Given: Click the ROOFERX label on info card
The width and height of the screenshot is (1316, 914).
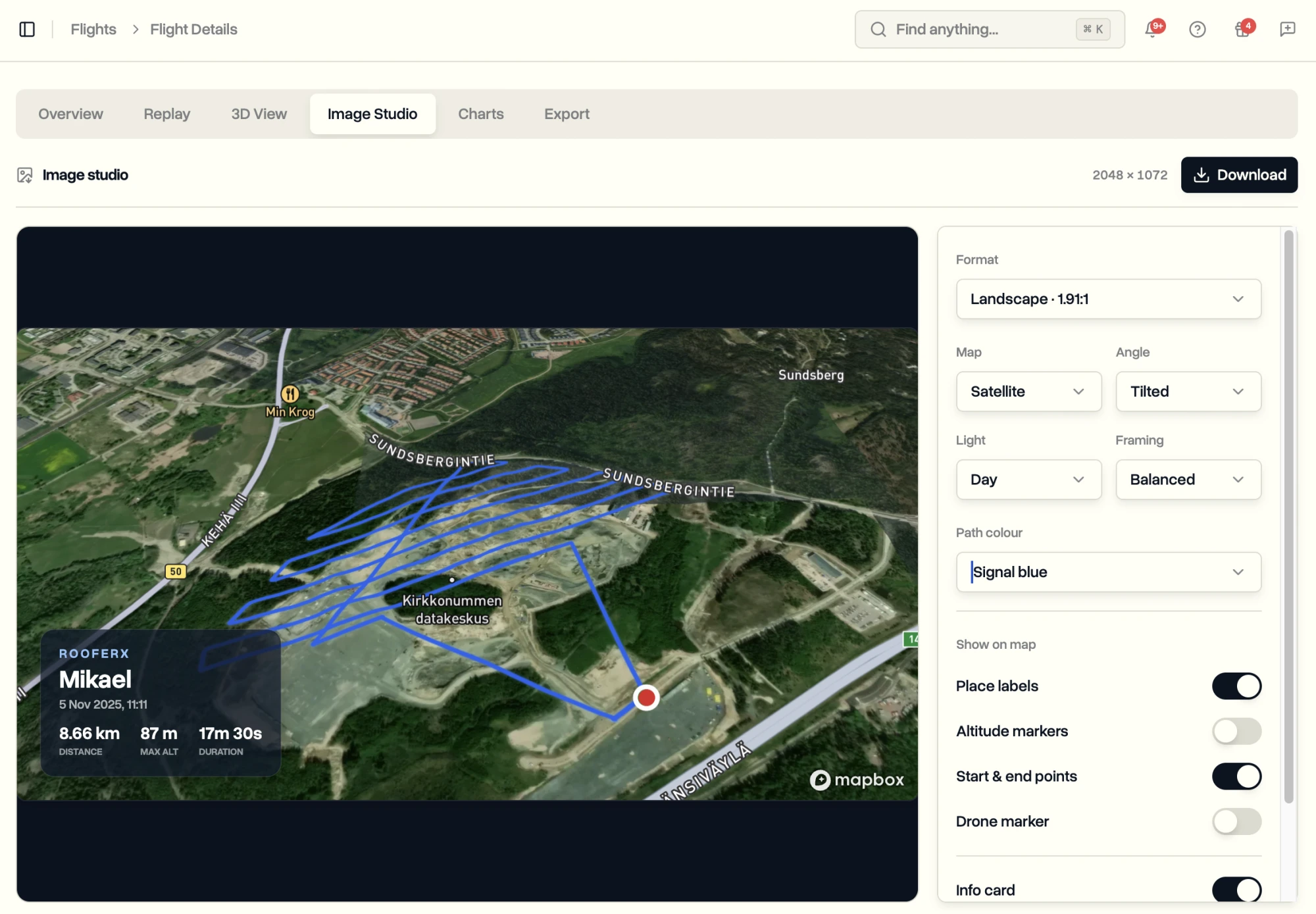Looking at the screenshot, I should coord(94,653).
